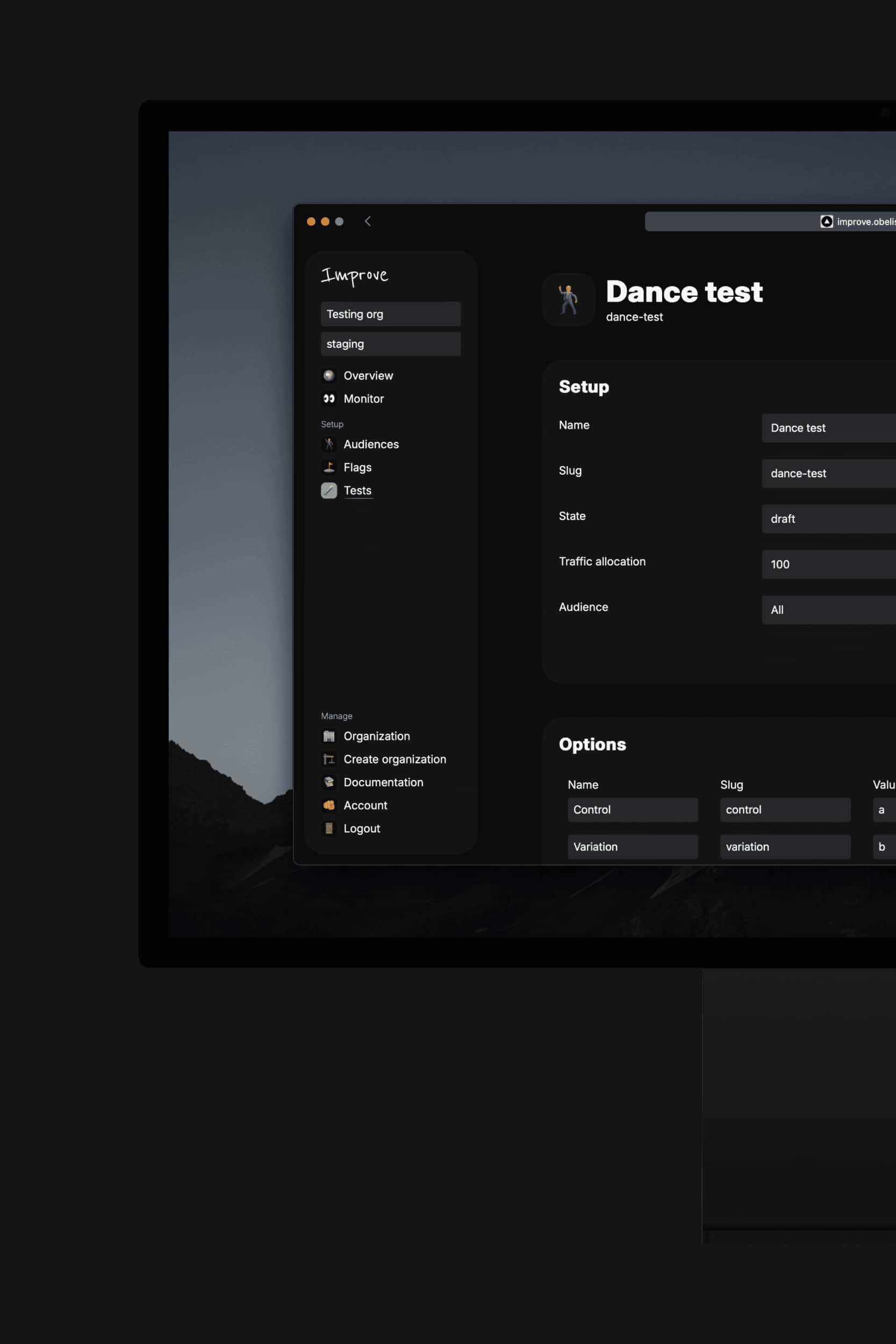This screenshot has width=896, height=1344.
Task: Go to Create organization
Action: click(x=395, y=759)
